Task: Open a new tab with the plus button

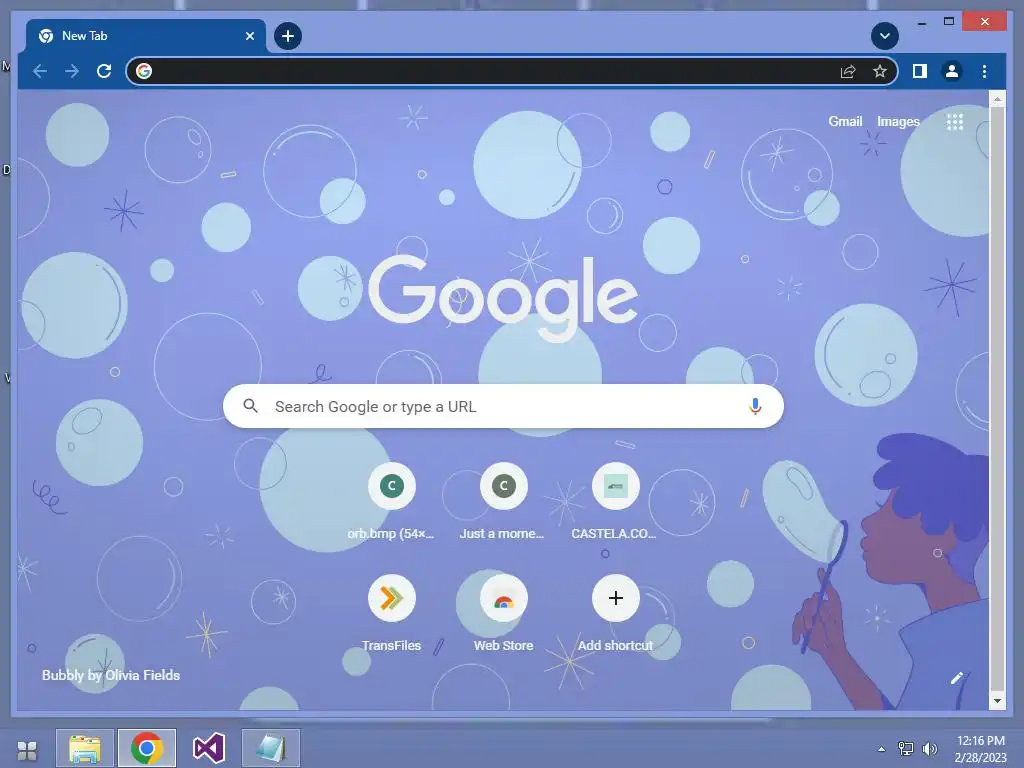Action: pos(288,36)
